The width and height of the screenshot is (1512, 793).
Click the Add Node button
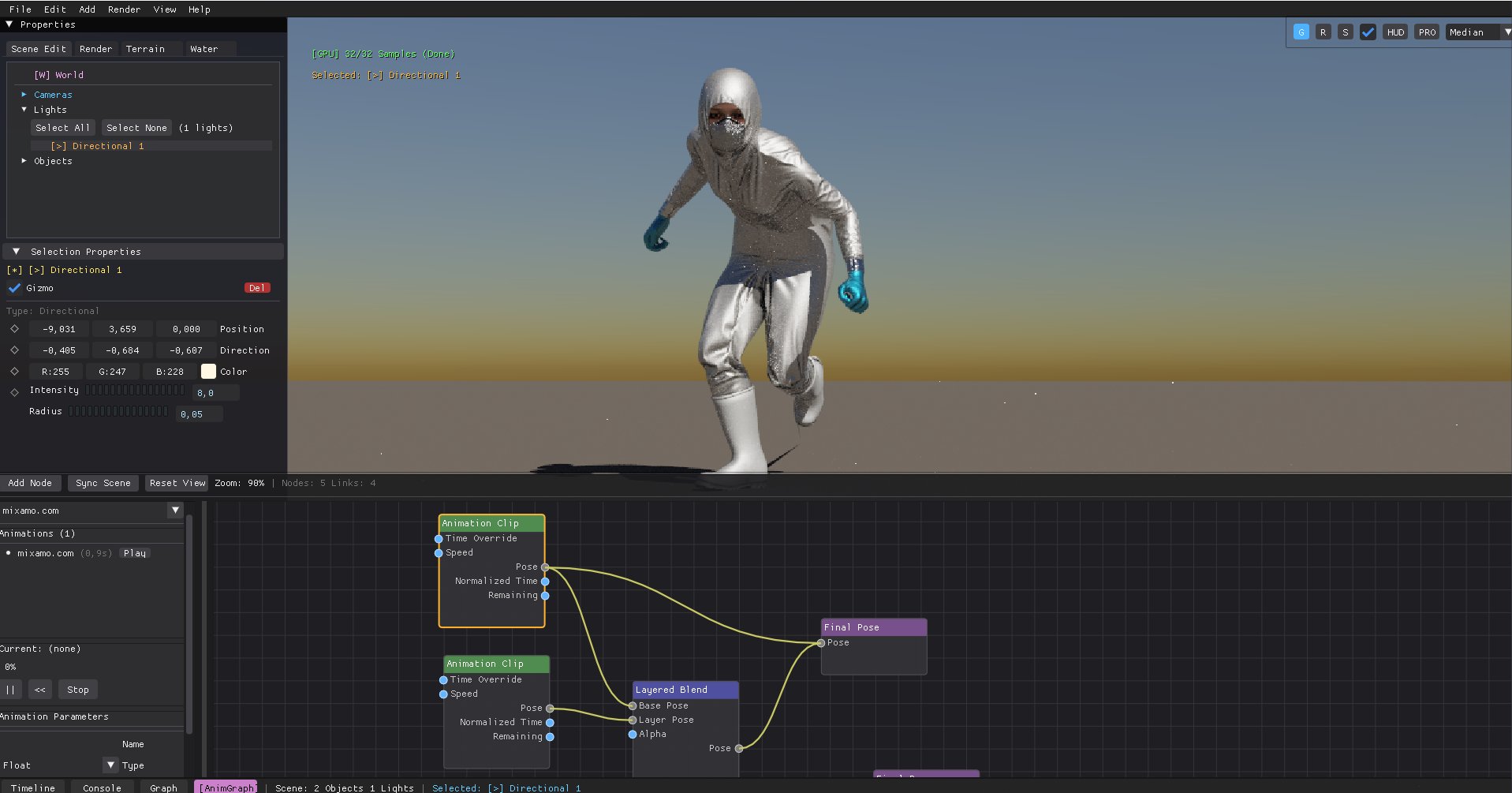point(30,483)
